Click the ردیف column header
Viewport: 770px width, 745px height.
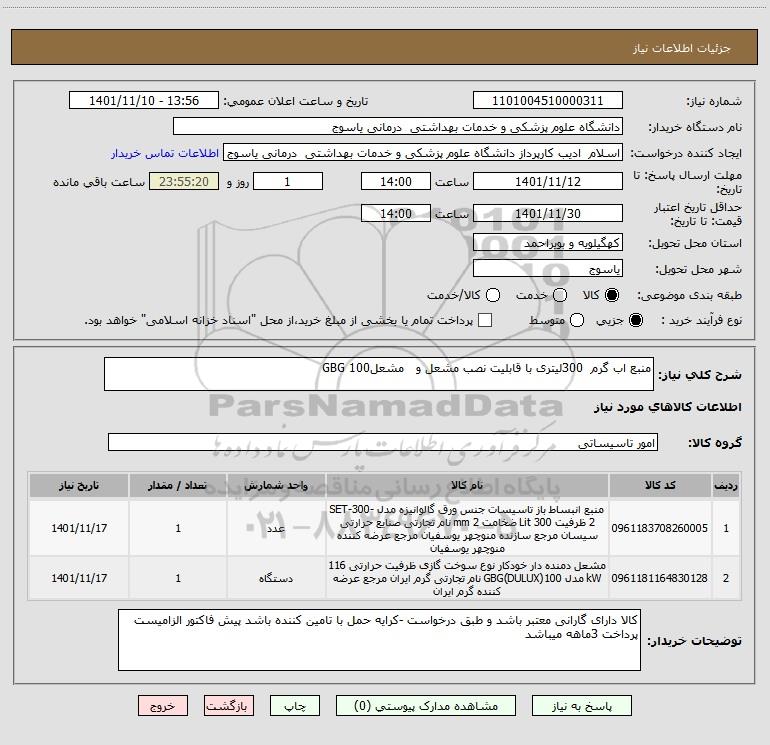[726, 485]
